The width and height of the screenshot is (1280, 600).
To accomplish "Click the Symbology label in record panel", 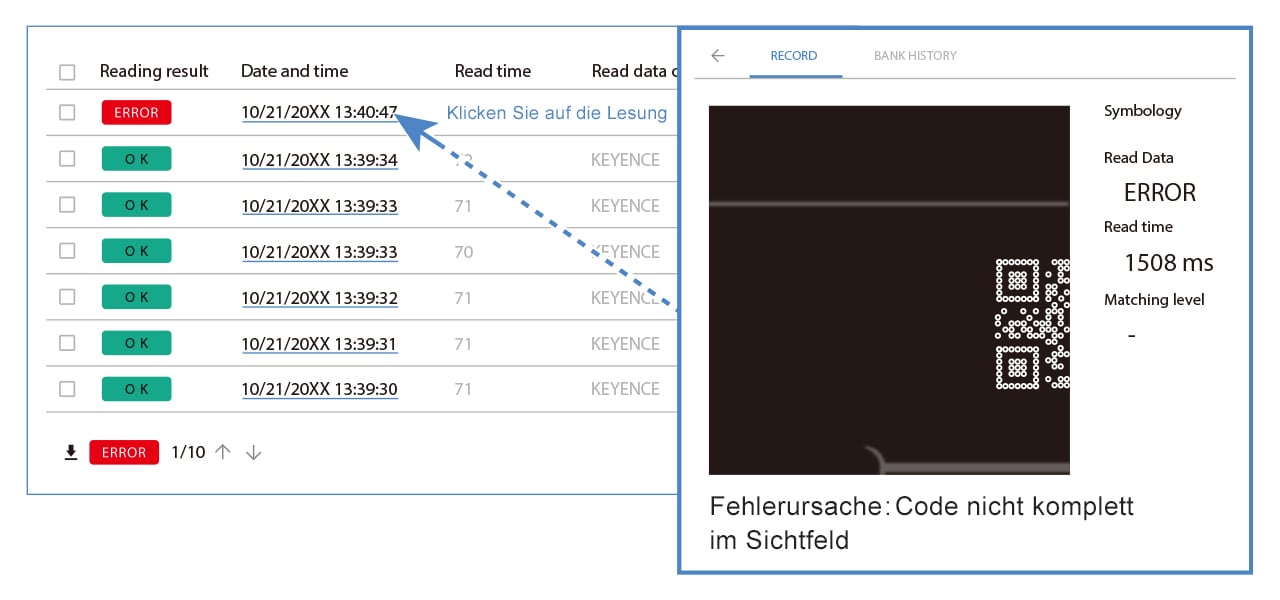I will pos(1142,111).
